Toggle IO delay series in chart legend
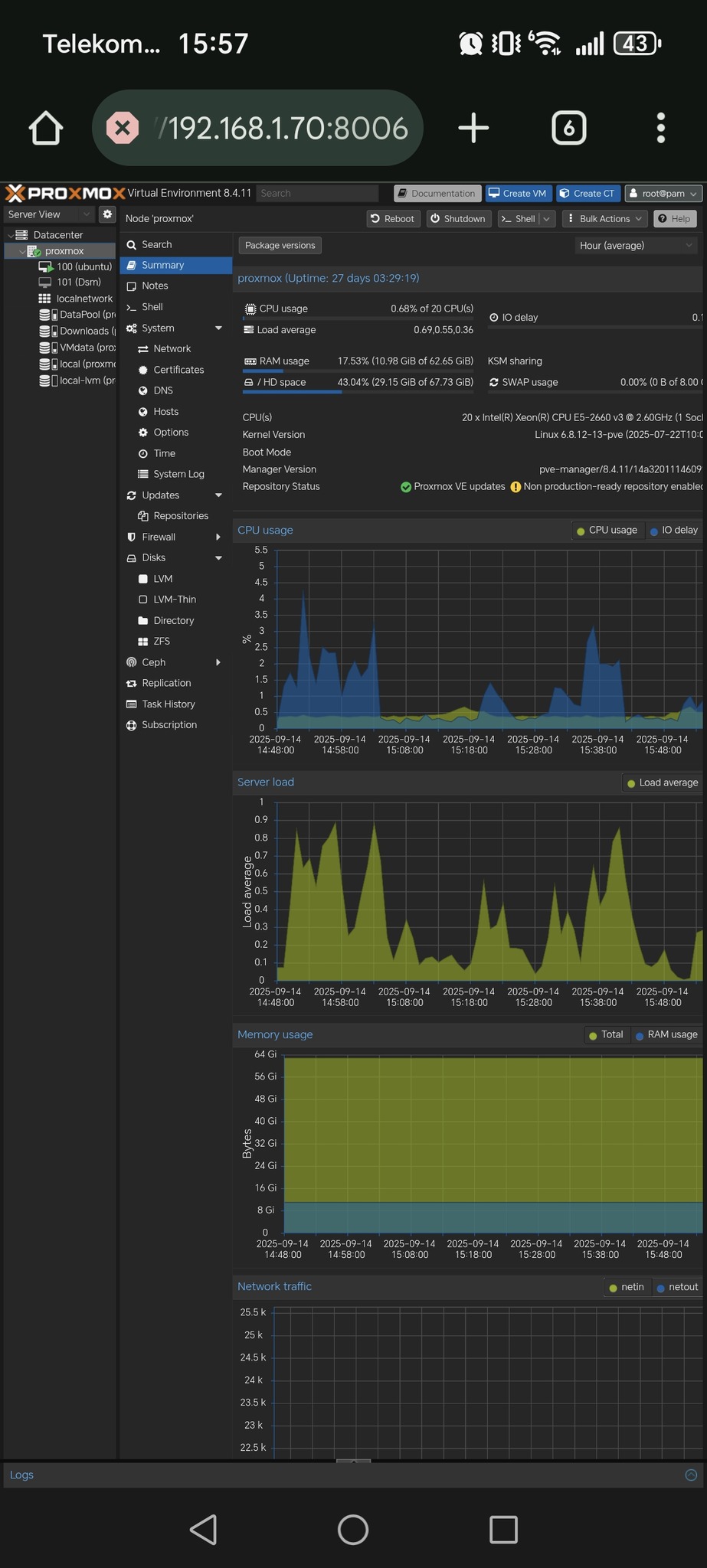 674,530
